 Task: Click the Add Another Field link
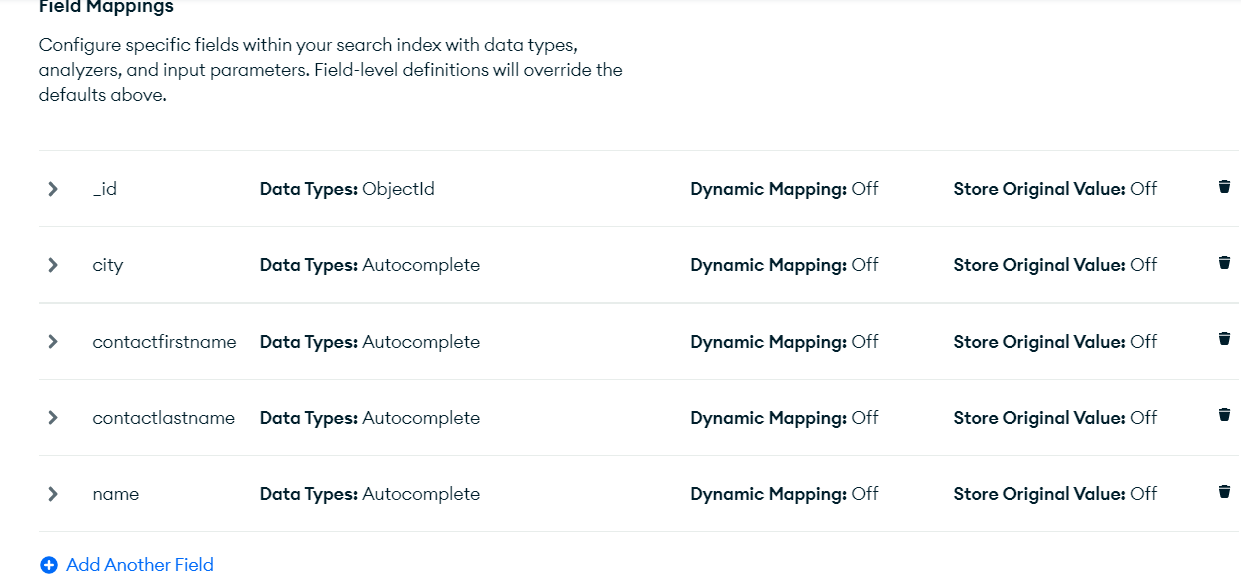(x=139, y=565)
